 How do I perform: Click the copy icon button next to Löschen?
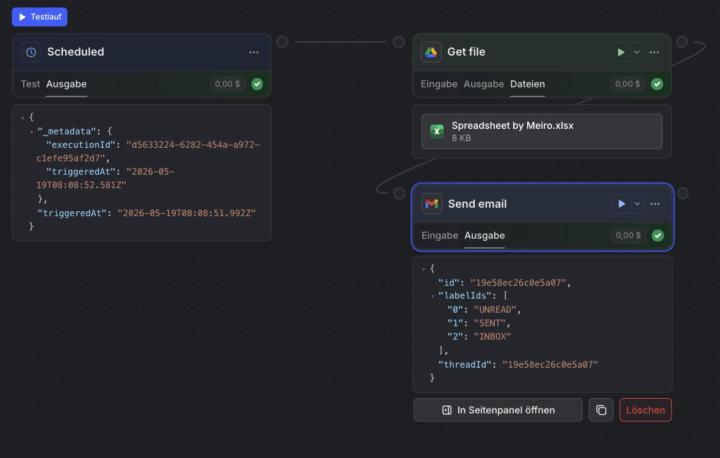601,410
